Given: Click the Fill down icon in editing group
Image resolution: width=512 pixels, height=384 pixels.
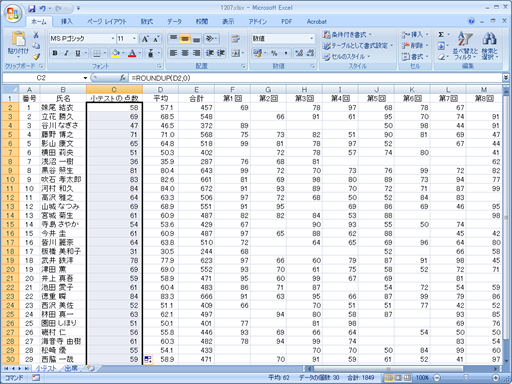Looking at the screenshot, I should coord(441,46).
